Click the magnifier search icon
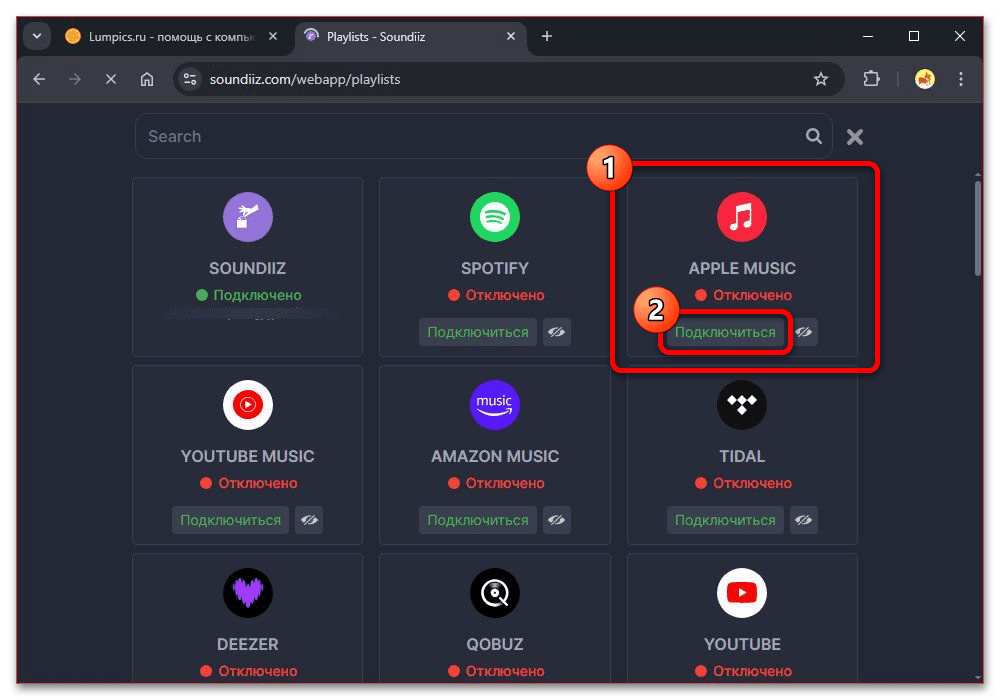The height and width of the screenshot is (700, 1000). 814,137
